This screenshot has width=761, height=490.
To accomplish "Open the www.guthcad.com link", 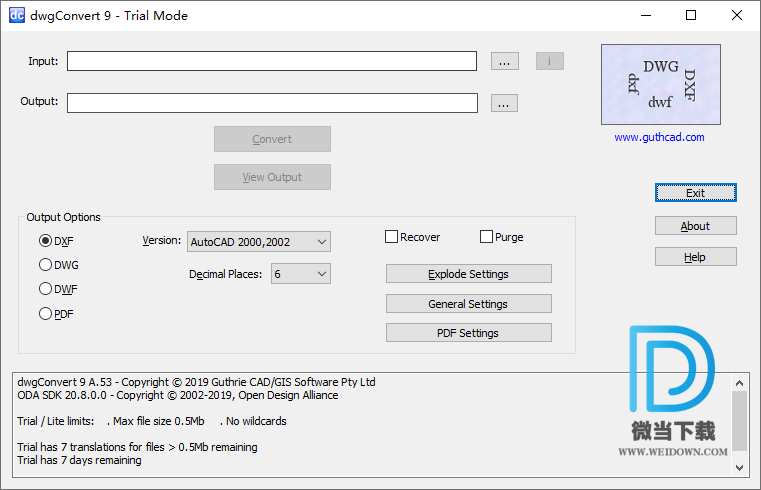I will click(659, 137).
